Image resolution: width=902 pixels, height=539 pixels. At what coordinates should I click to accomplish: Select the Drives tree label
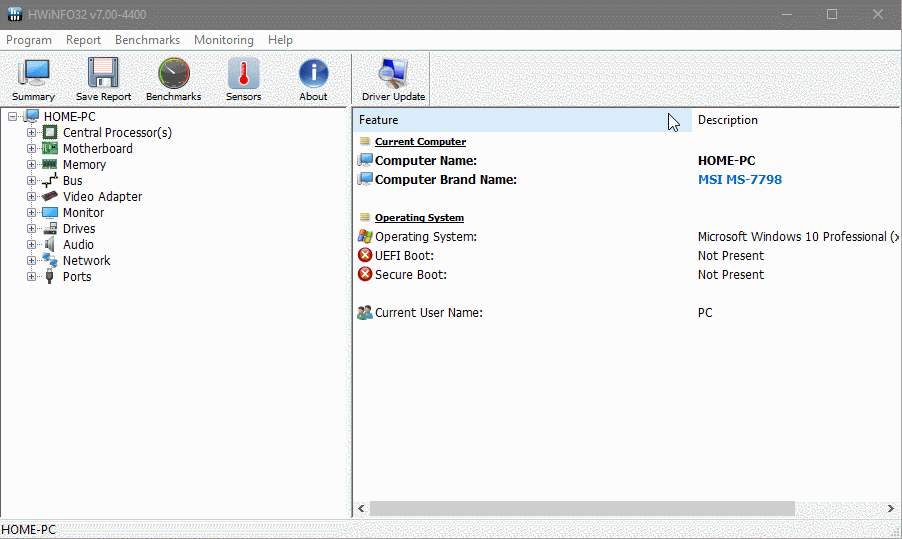point(79,228)
